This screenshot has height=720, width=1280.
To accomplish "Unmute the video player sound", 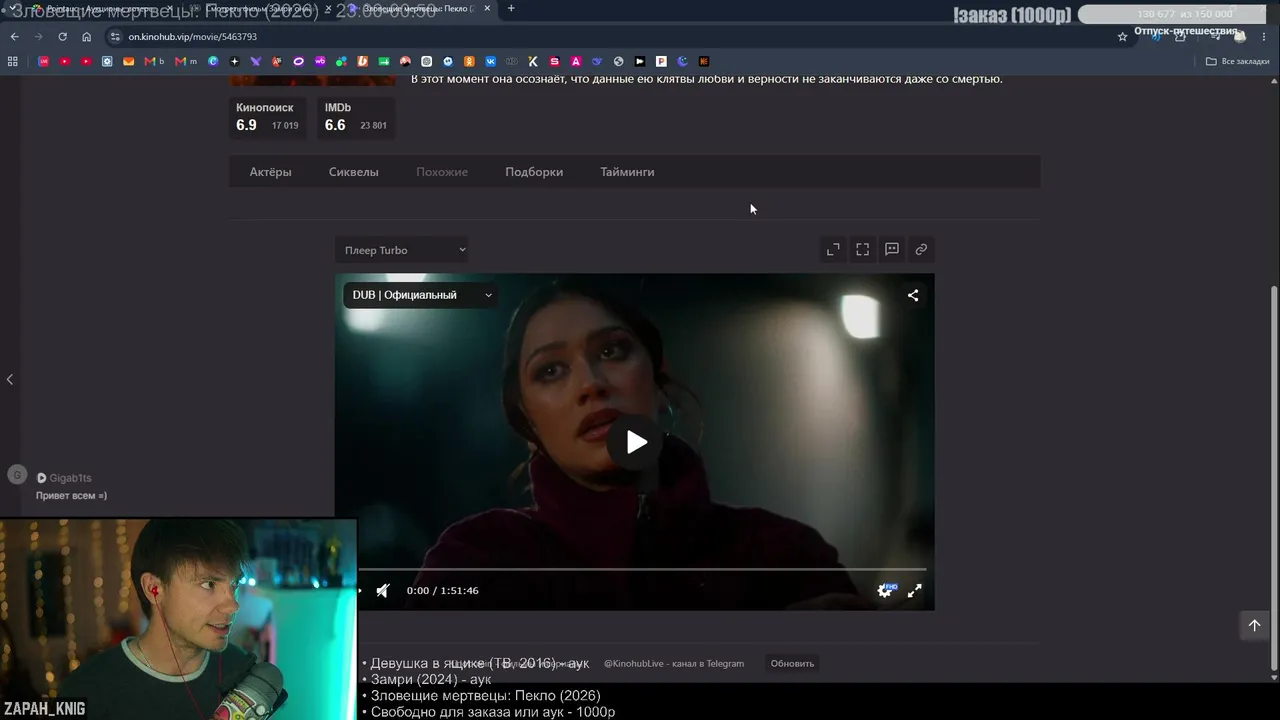I will click(x=382, y=591).
